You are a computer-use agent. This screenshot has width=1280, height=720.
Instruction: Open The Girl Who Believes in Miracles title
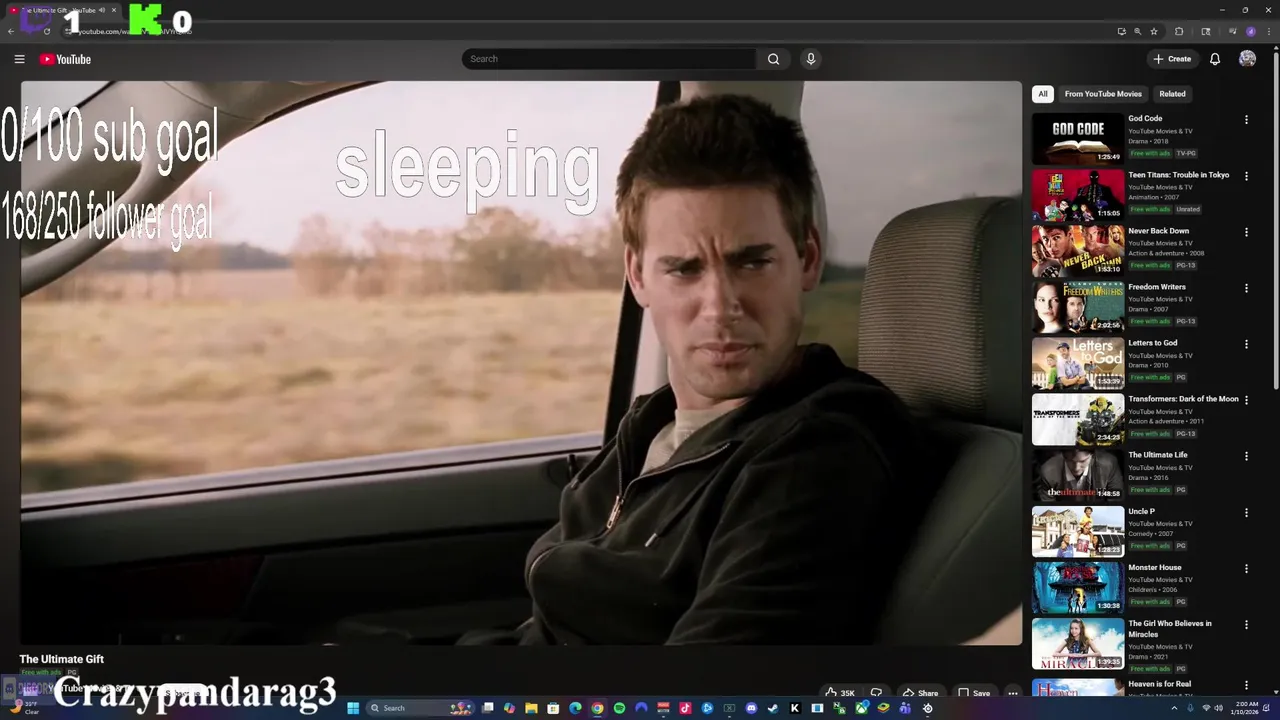[1169, 629]
